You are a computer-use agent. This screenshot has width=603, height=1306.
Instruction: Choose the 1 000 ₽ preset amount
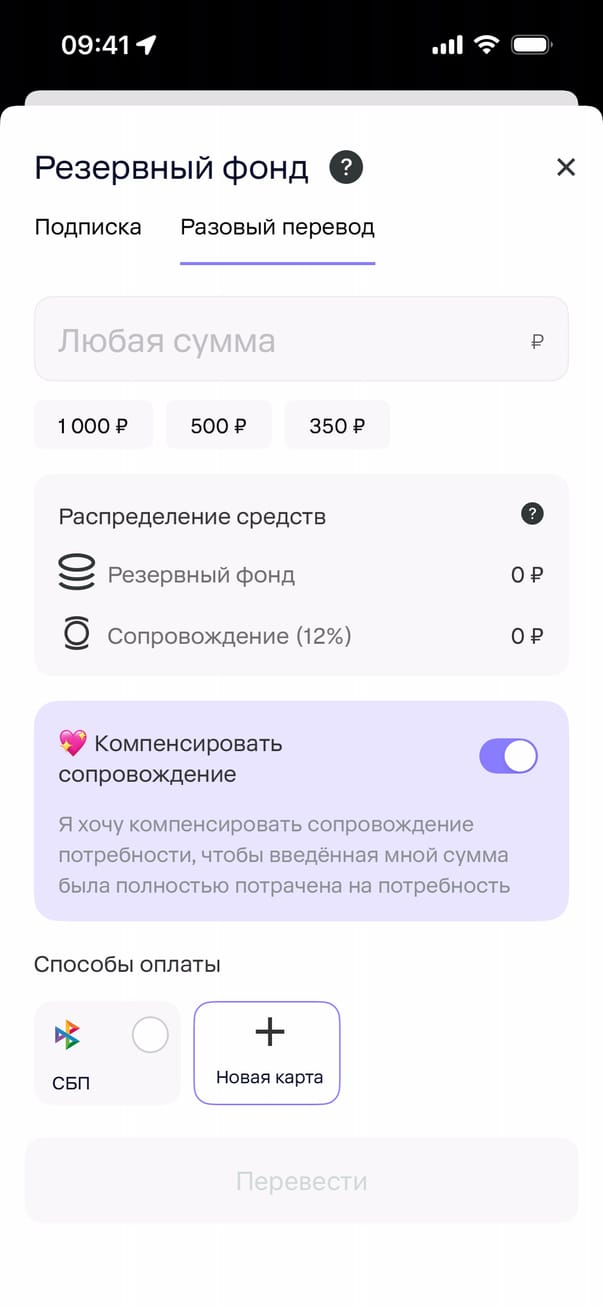click(x=93, y=426)
